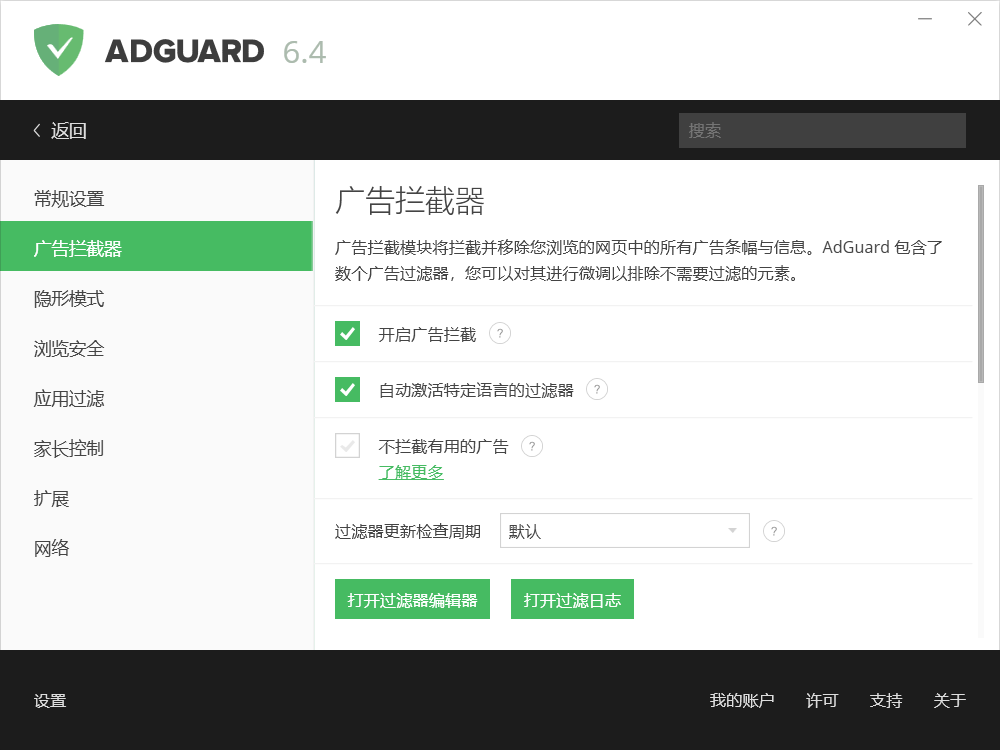Open 我的账户 in the footer

(742, 700)
